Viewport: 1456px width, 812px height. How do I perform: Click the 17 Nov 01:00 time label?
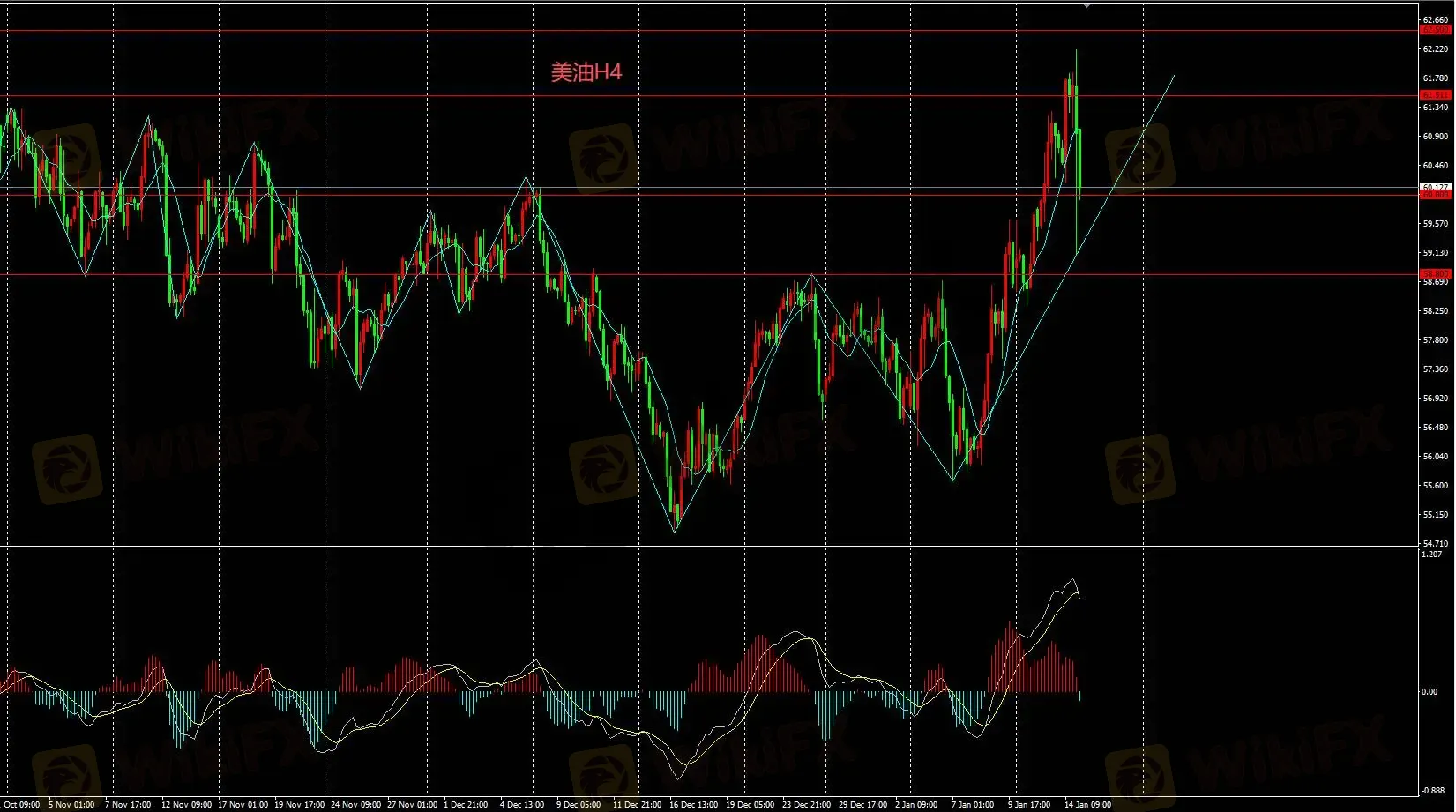[243, 805]
